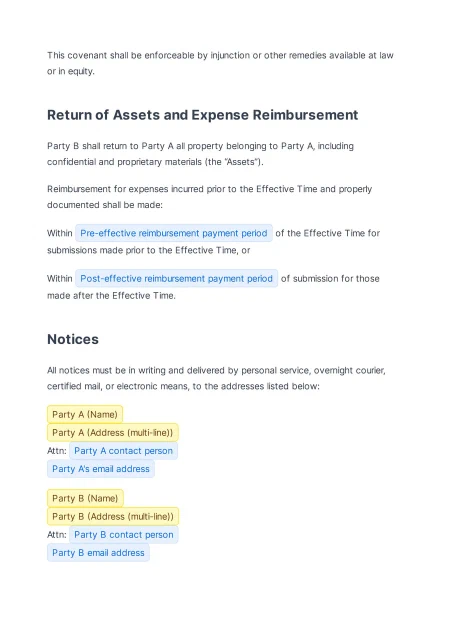
Task: Click the Party B contact person field
Action: point(124,535)
